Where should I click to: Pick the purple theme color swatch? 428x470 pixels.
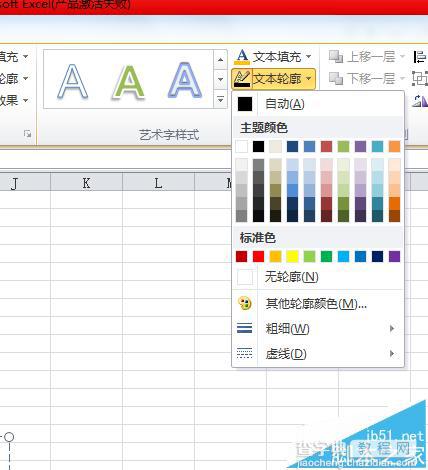coord(360,146)
